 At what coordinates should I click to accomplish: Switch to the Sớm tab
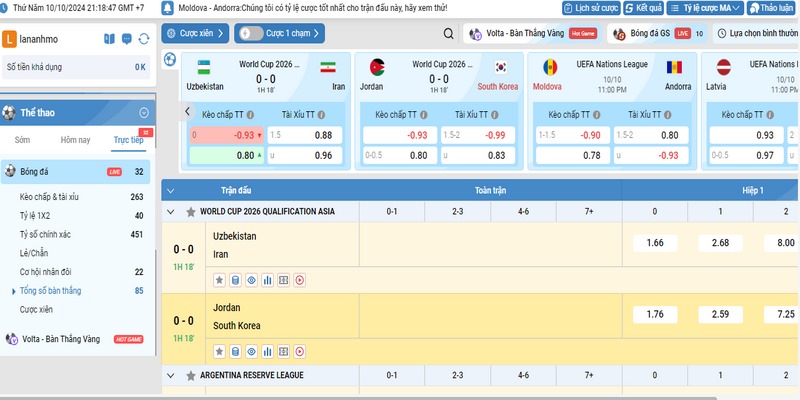tap(22, 140)
